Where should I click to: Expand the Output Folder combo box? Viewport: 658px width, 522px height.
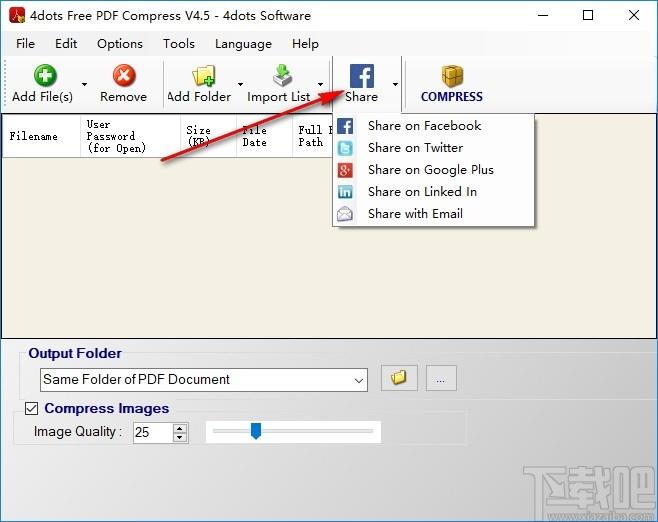pos(359,380)
